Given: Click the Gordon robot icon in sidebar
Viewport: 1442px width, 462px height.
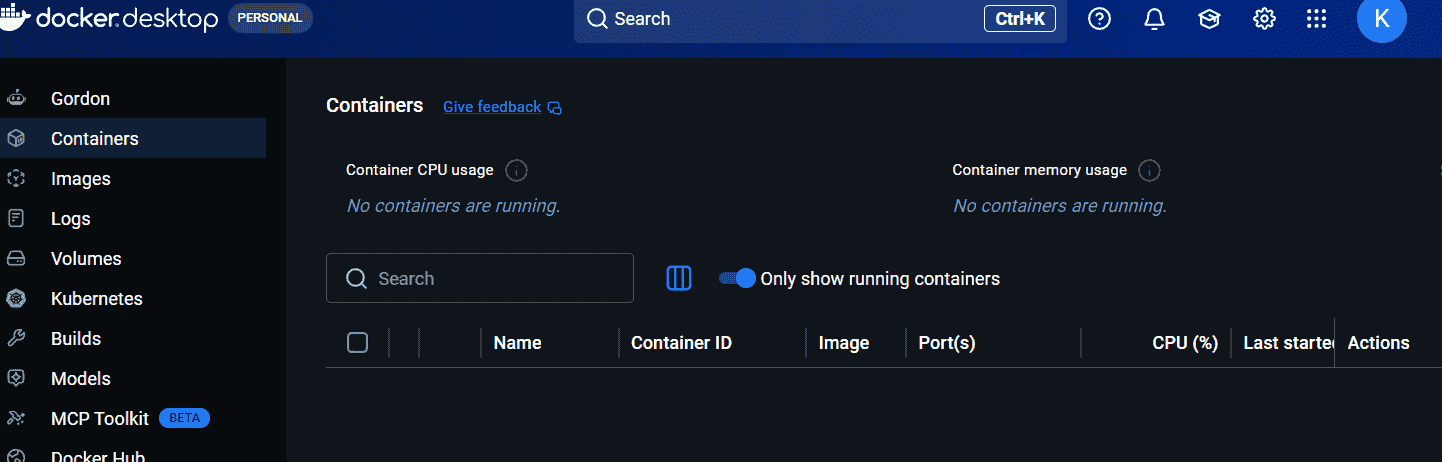Looking at the screenshot, I should coord(16,98).
